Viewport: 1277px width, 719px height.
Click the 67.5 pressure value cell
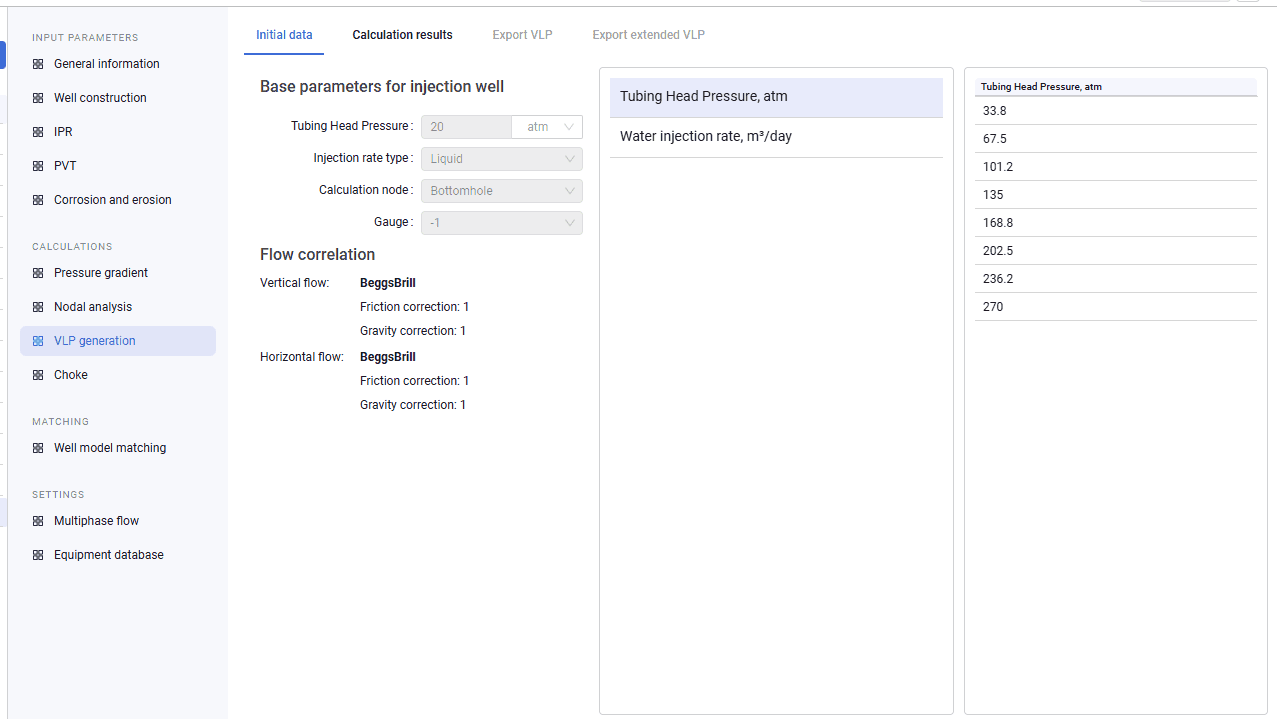[x=1116, y=139]
